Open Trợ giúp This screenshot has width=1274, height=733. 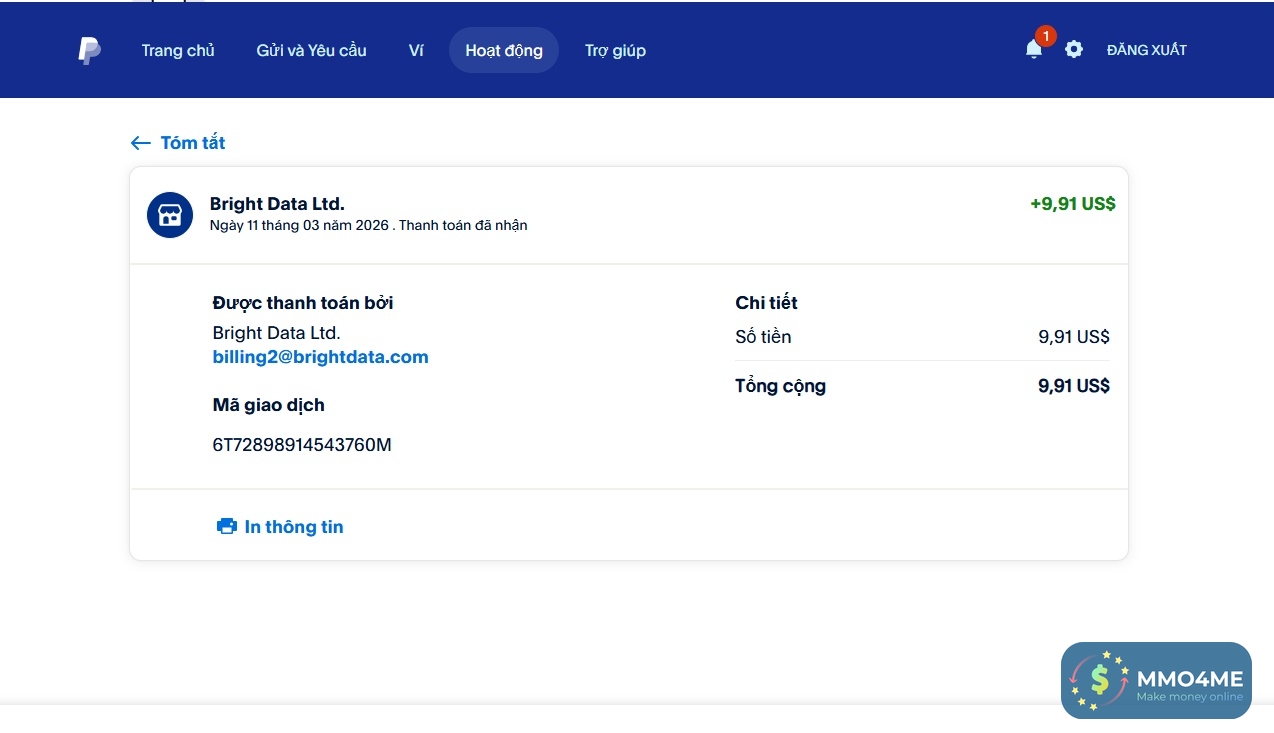pos(615,50)
